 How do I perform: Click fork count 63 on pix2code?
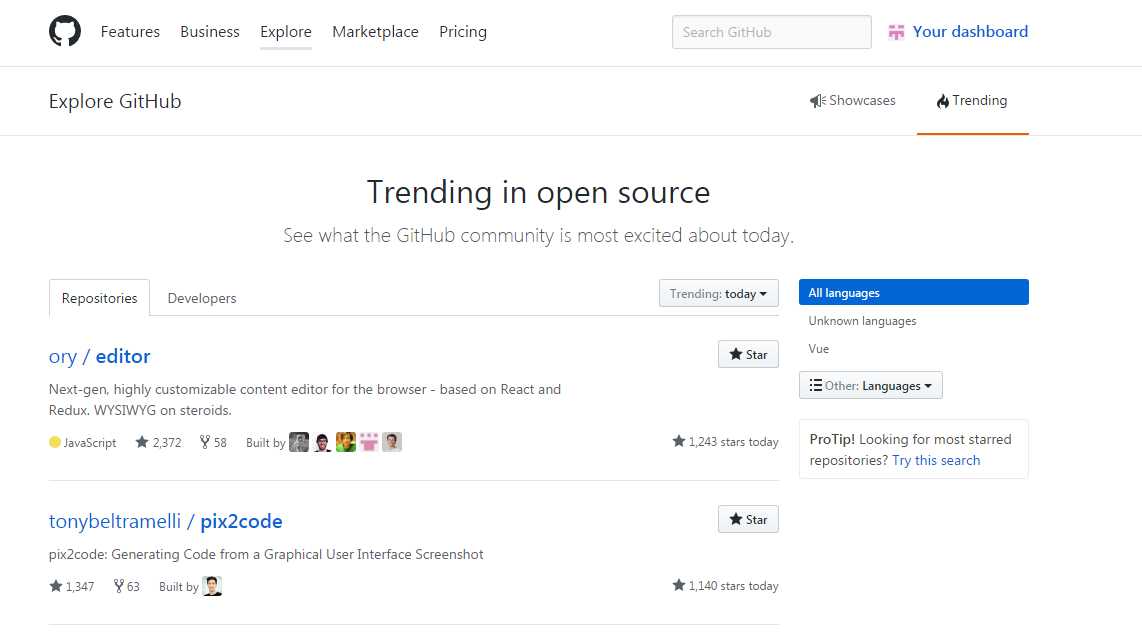coord(127,586)
